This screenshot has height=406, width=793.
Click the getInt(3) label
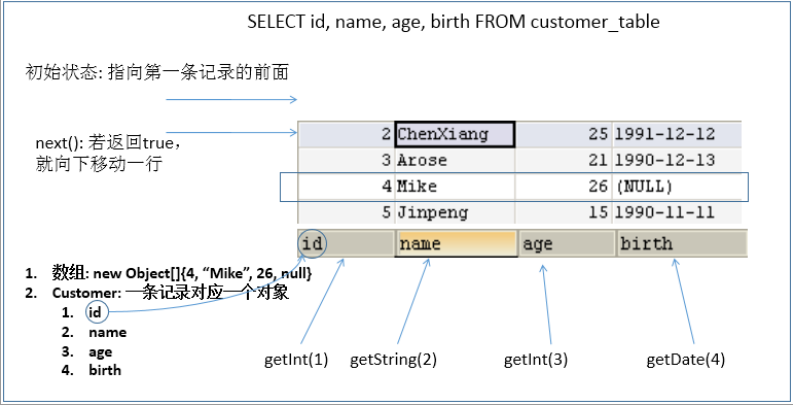coord(536,360)
